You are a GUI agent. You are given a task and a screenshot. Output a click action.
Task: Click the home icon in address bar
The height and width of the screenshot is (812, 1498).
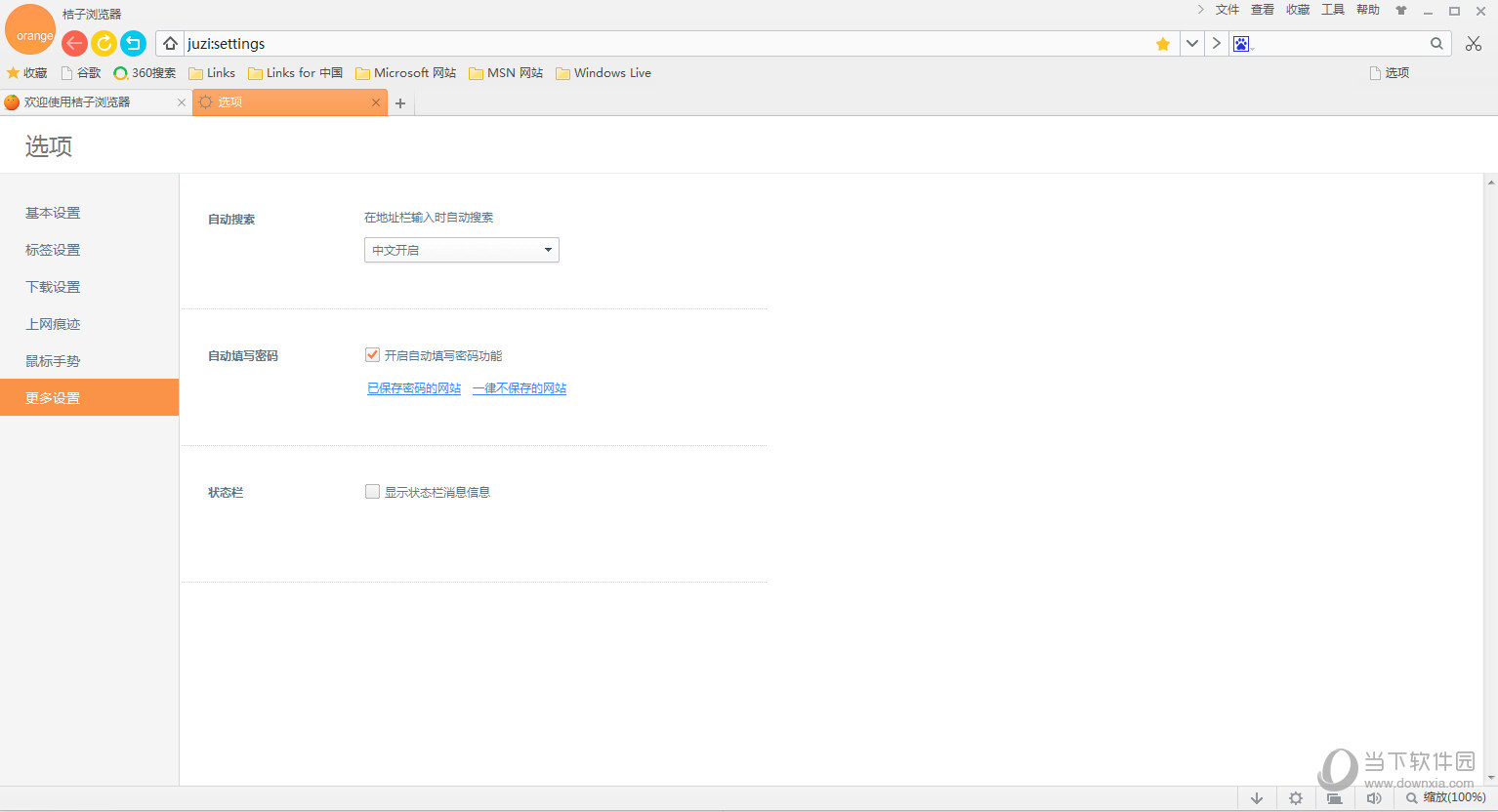(170, 43)
